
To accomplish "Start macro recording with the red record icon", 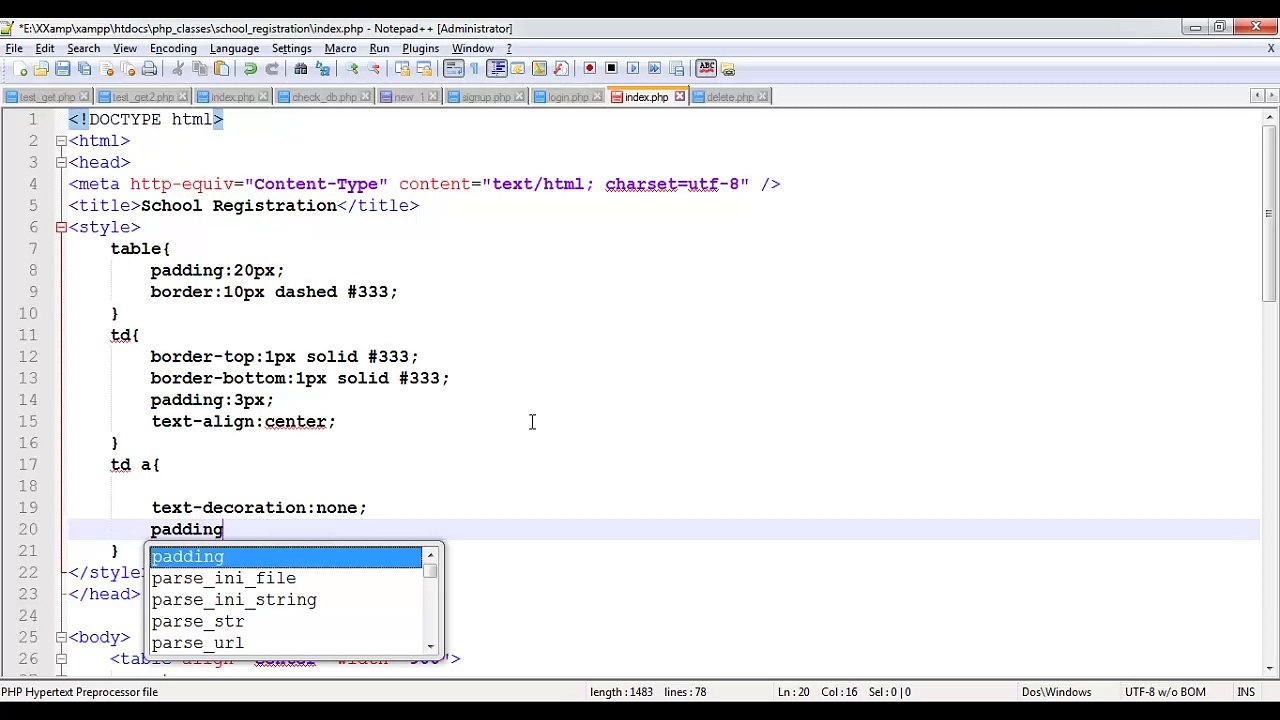I will pos(589,69).
